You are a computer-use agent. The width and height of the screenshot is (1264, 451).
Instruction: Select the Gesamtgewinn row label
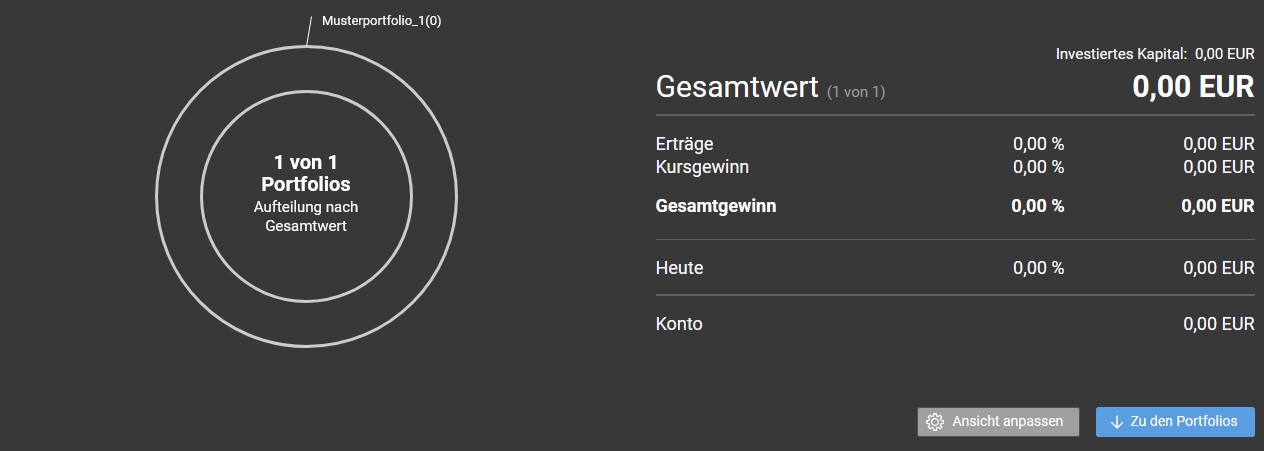(x=716, y=206)
